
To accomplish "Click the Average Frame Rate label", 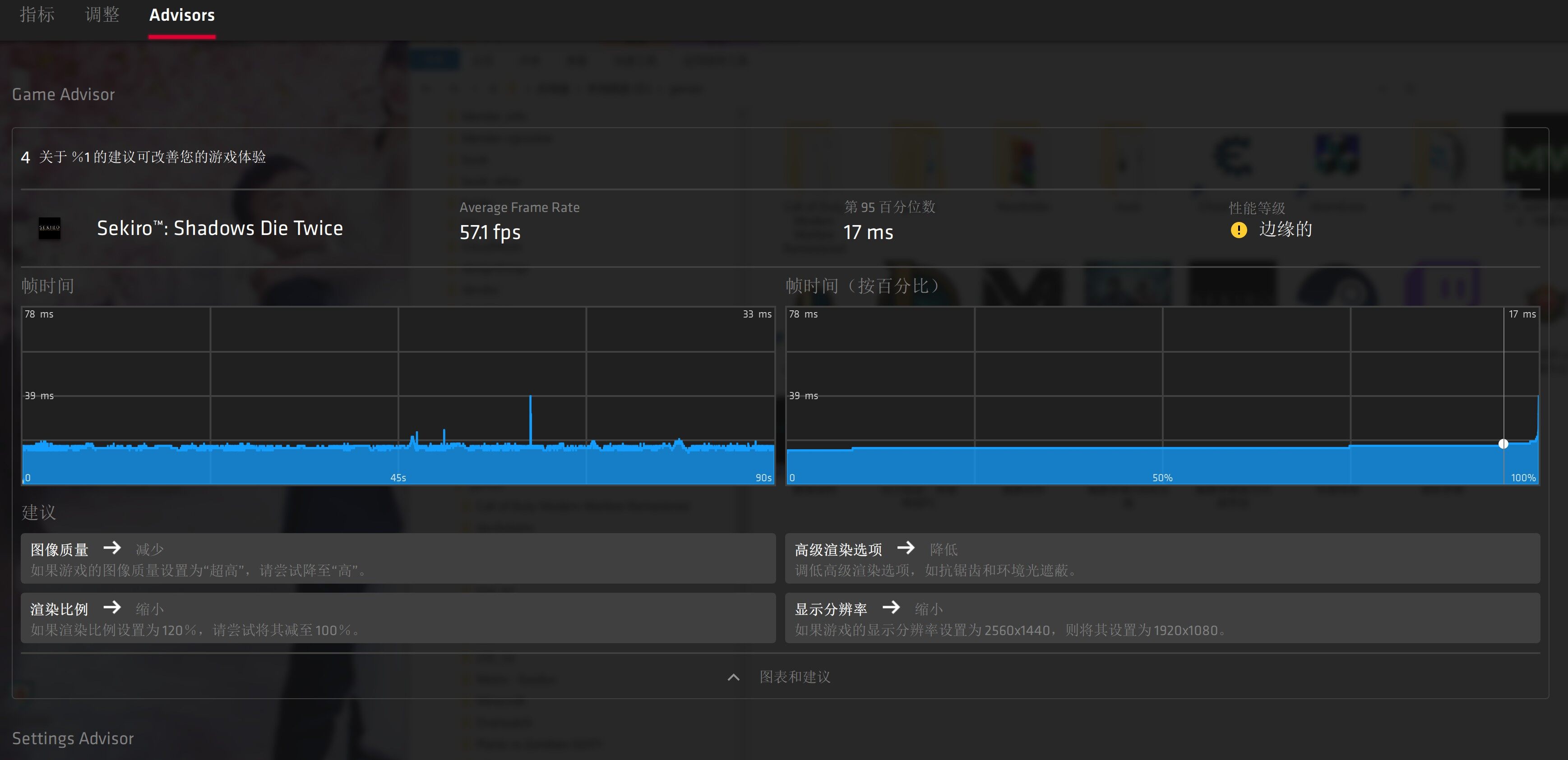I will point(519,207).
